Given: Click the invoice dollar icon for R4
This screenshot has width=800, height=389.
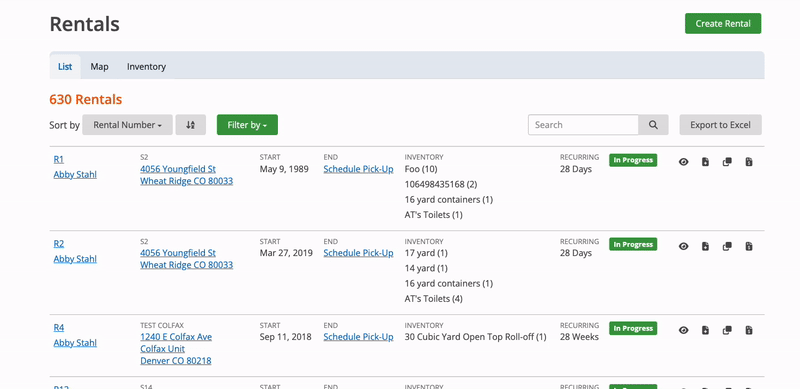Looking at the screenshot, I should [x=748, y=330].
